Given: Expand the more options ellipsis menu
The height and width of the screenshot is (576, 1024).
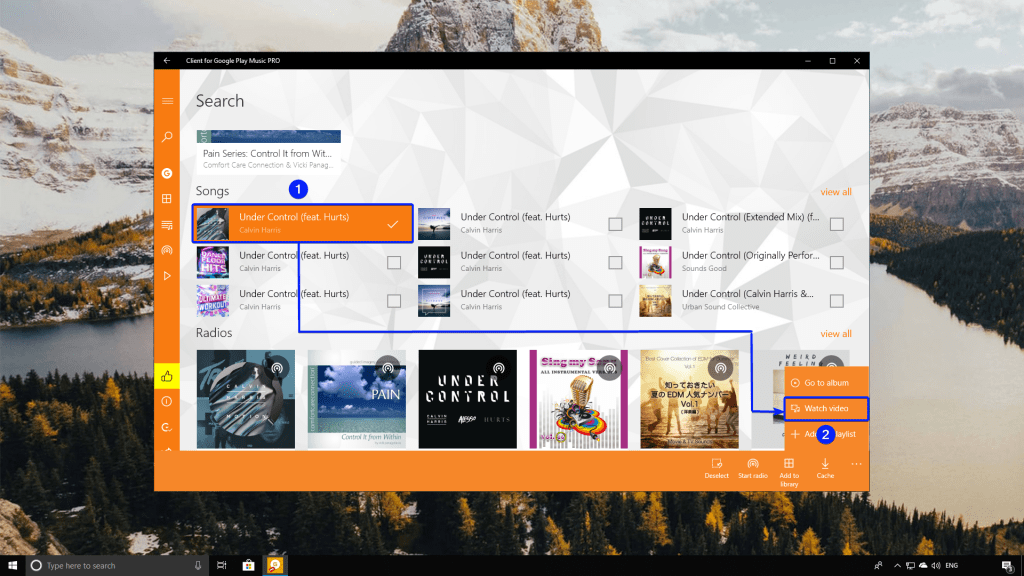Looking at the screenshot, I should (856, 464).
